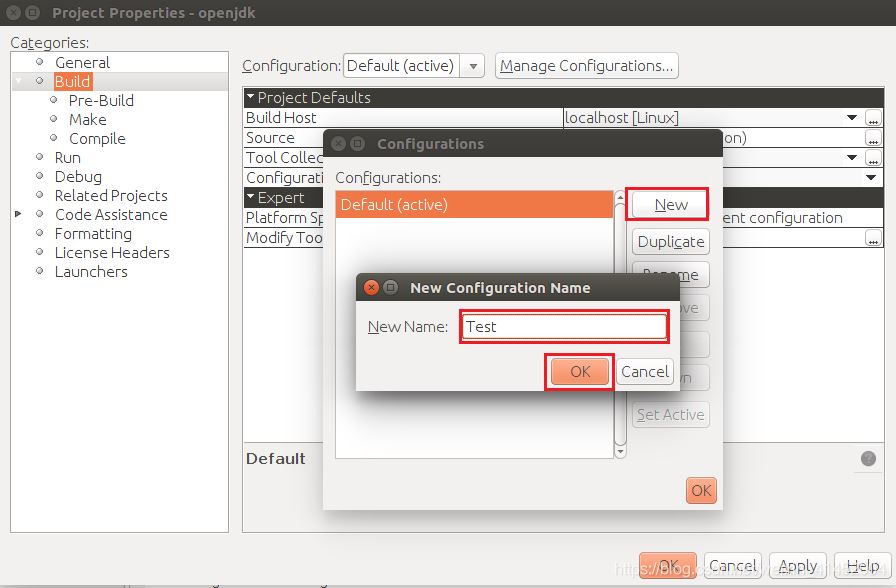Click OK in Project Properties window
Screen dimensions: 896x588
(x=667, y=566)
